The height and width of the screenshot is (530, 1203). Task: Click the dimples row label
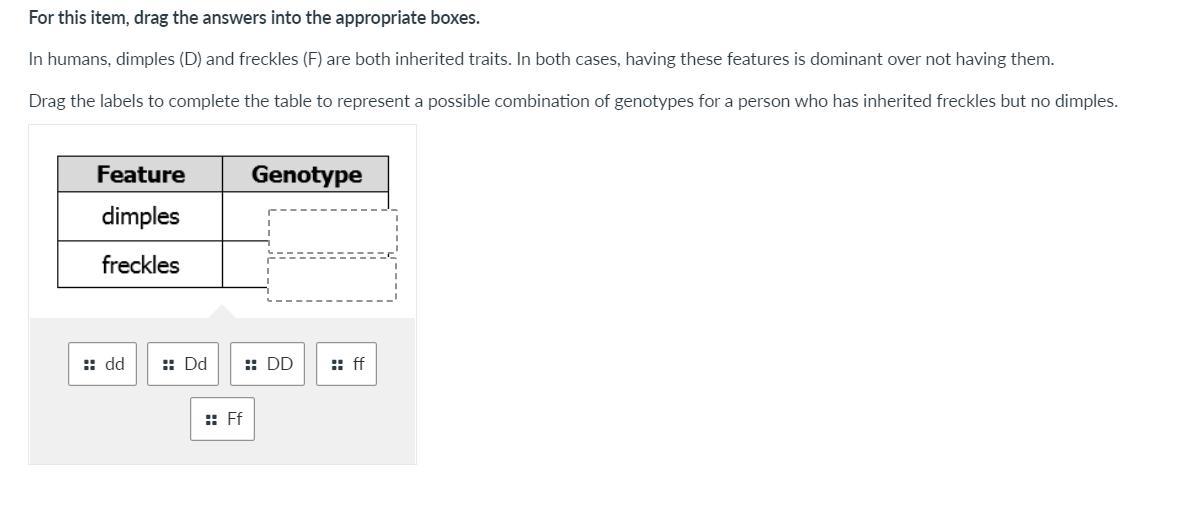click(x=140, y=216)
